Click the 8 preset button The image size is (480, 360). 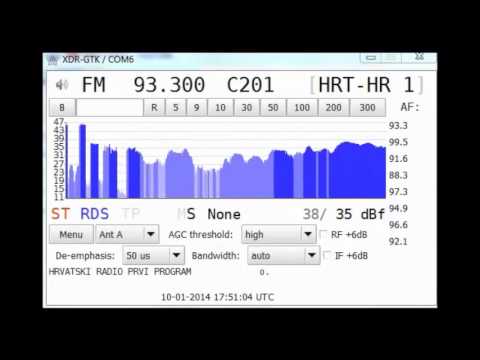(x=62, y=108)
